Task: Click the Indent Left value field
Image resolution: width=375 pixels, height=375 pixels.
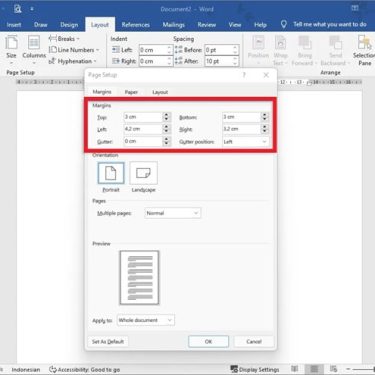Action: point(152,50)
